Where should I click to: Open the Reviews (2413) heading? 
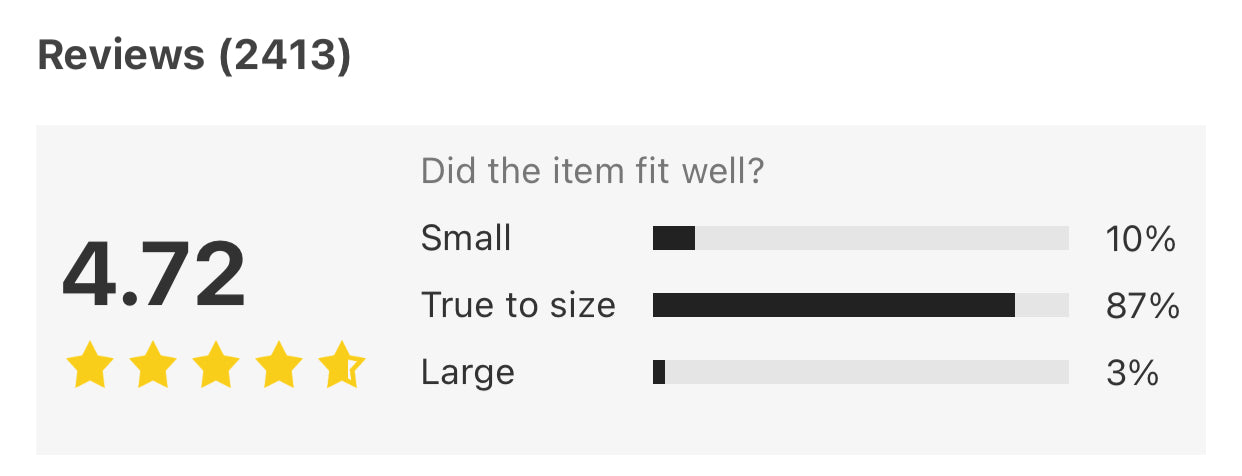(x=194, y=57)
